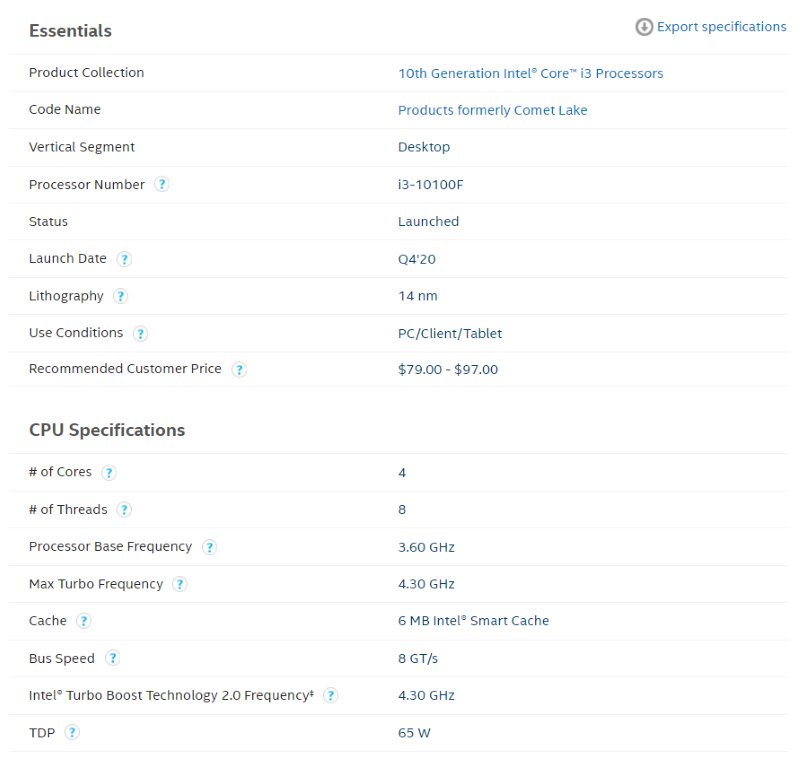Screen dimensions: 800x760
Task: Click the # of Threads question mark
Action: [124, 510]
